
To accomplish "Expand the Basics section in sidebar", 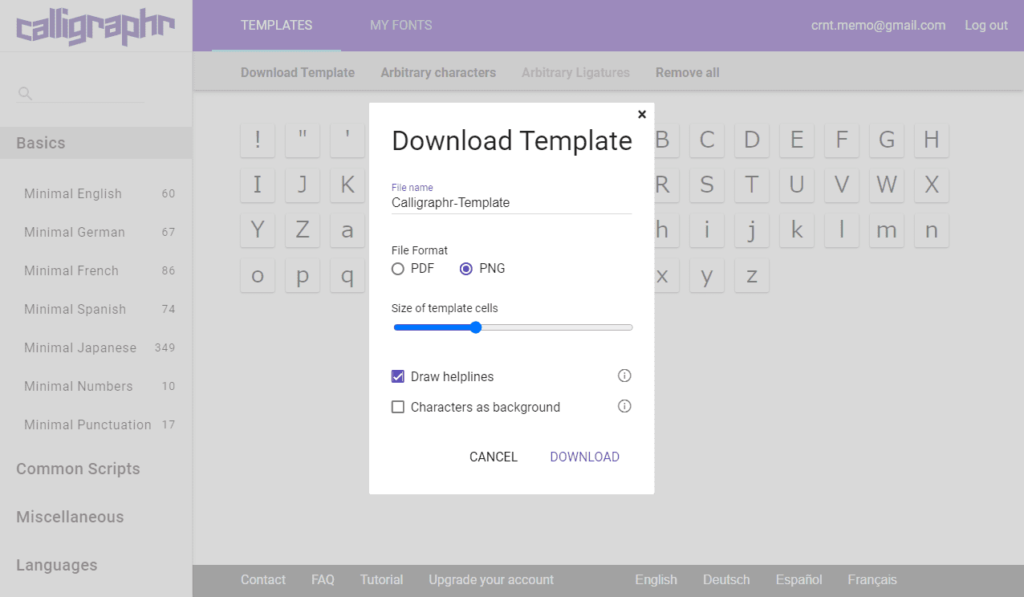I will 96,143.
